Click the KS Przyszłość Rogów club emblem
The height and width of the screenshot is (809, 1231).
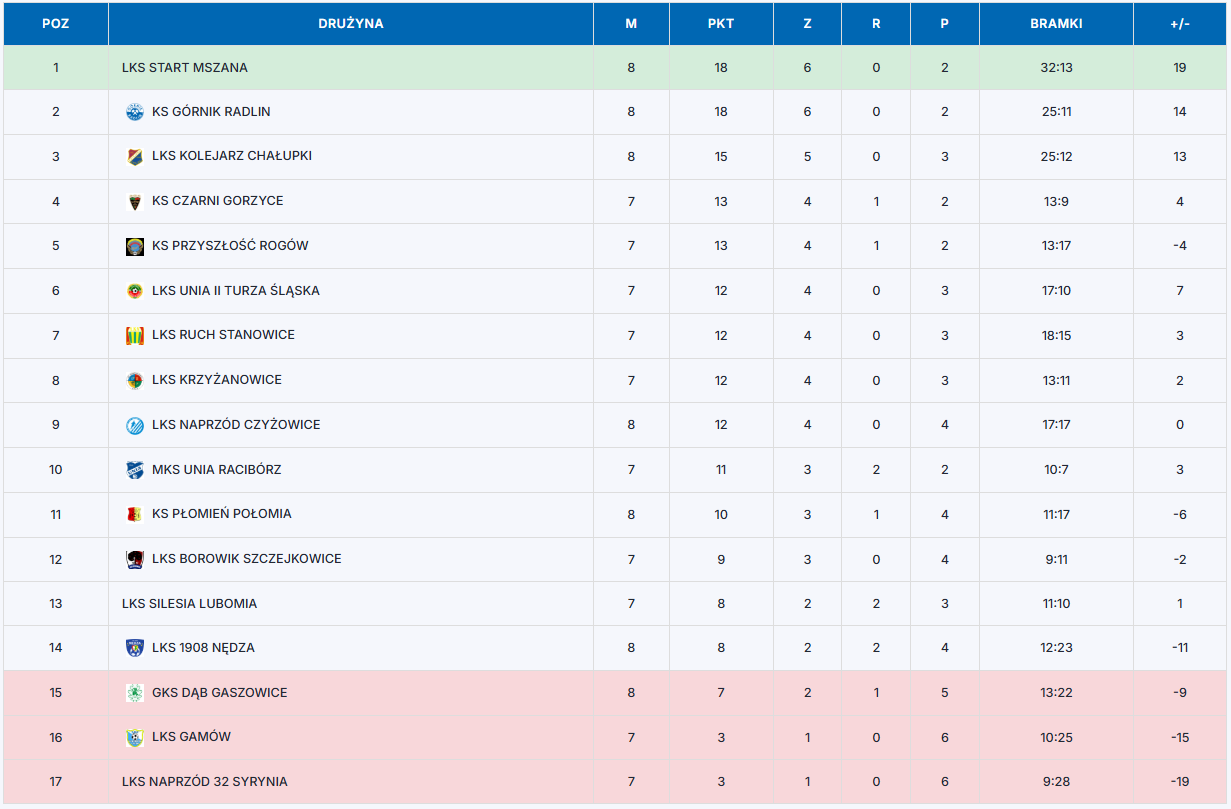pyautogui.click(x=134, y=246)
